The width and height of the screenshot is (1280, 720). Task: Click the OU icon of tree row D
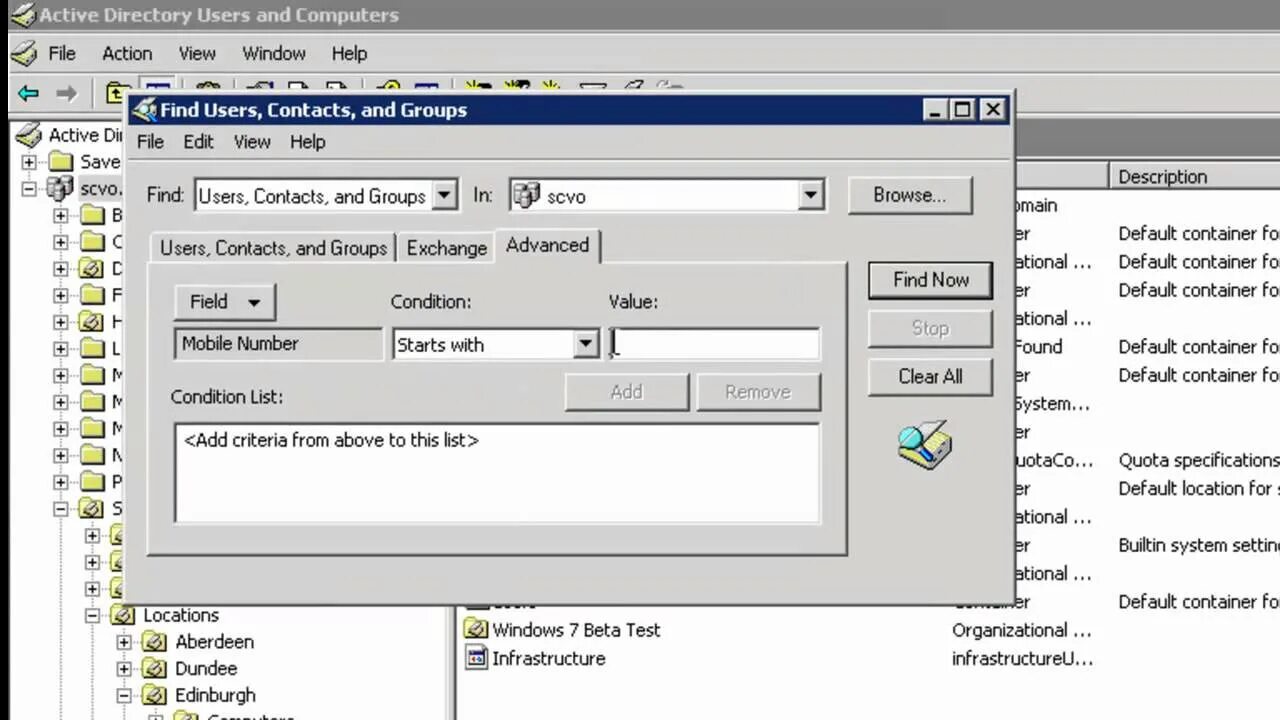click(92, 268)
